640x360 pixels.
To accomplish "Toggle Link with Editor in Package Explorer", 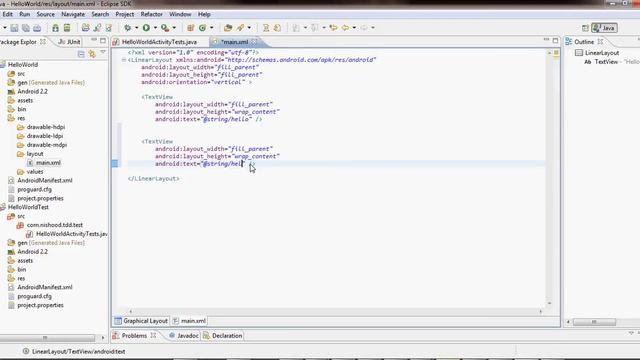I will tap(92, 54).
